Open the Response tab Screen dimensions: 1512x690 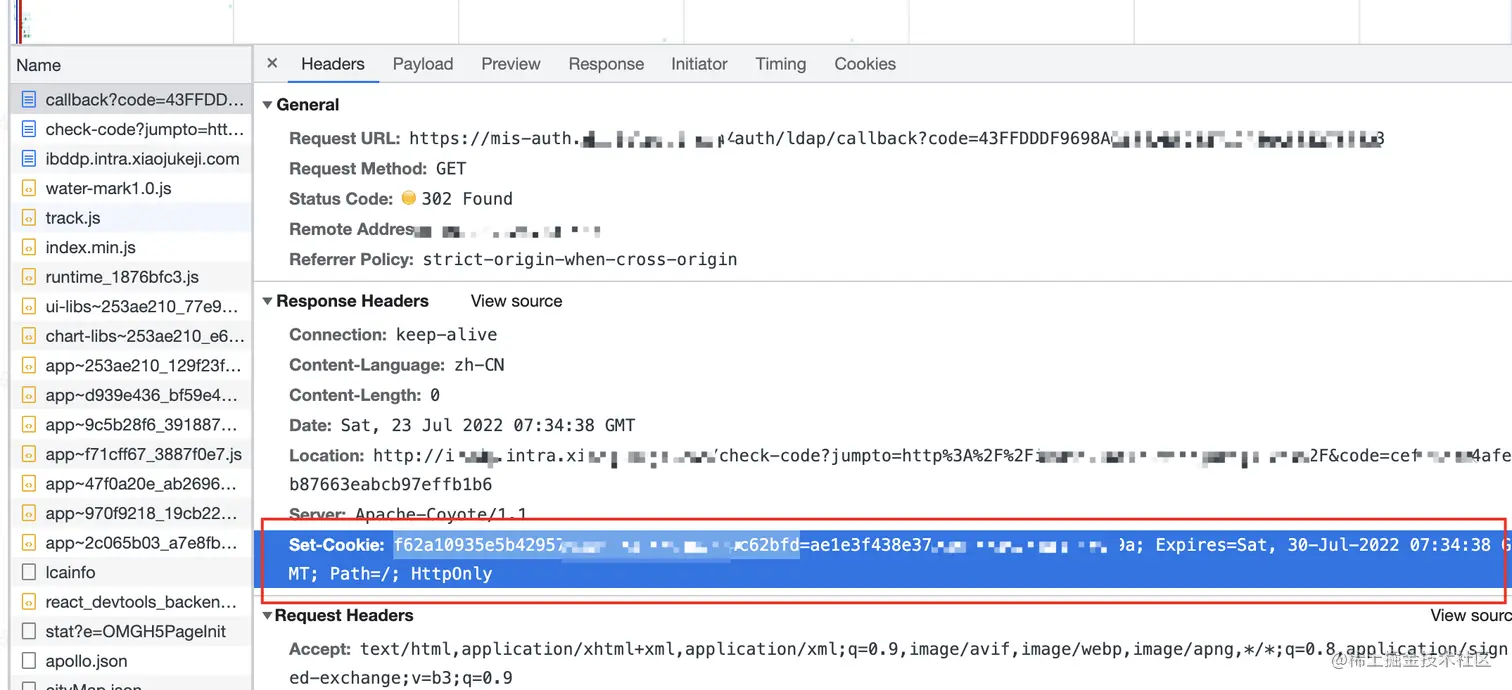click(606, 64)
